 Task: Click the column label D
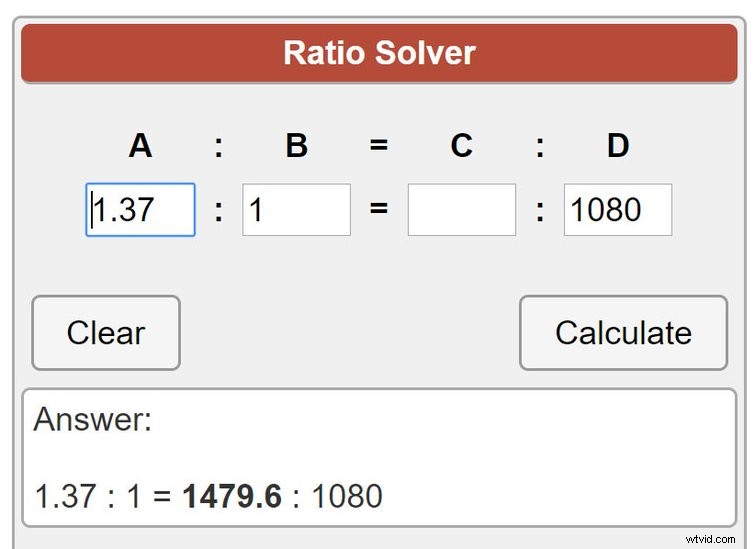[x=618, y=146]
